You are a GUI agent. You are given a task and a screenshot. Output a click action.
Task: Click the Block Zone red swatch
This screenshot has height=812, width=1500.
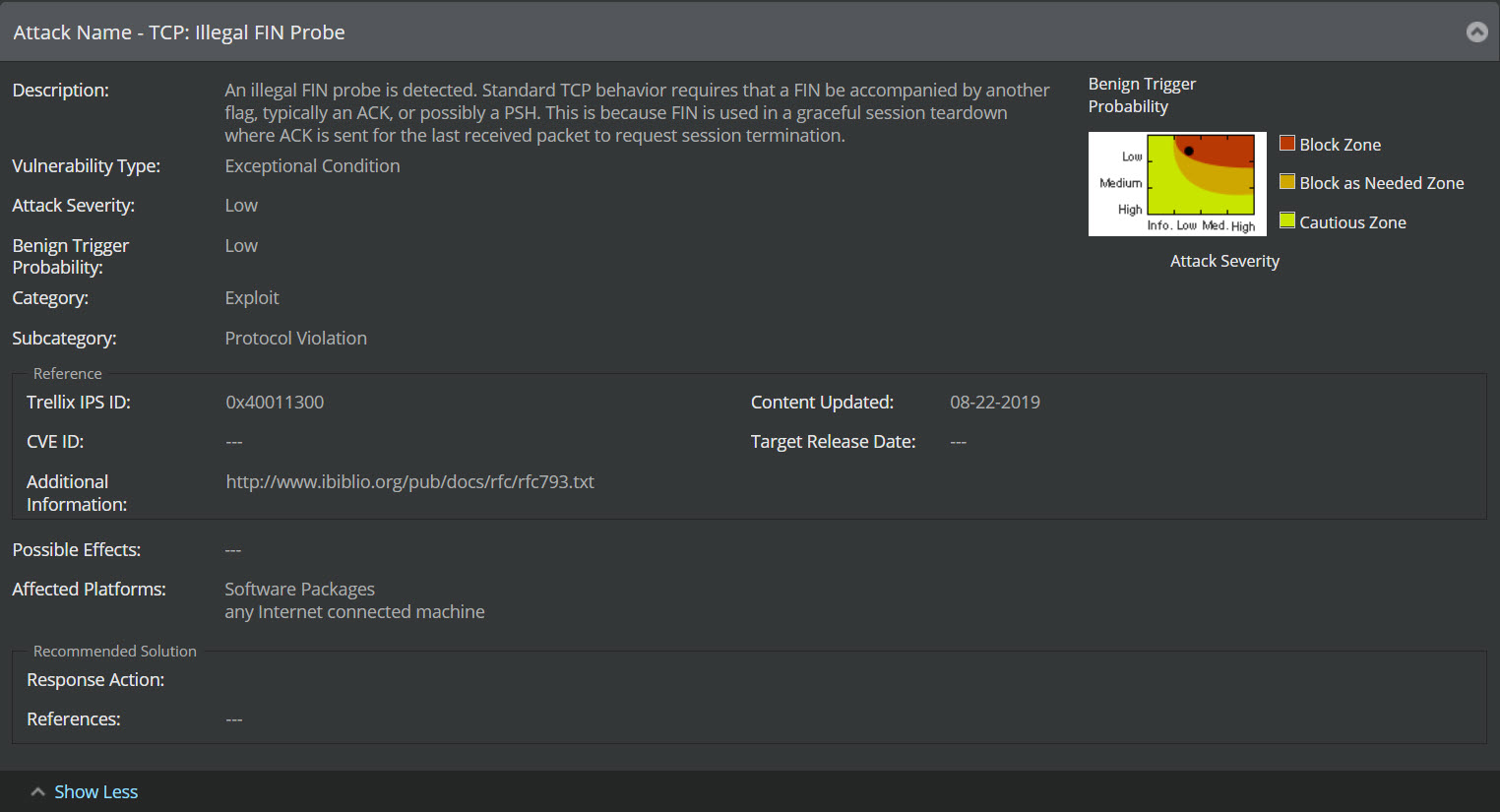[x=1286, y=144]
